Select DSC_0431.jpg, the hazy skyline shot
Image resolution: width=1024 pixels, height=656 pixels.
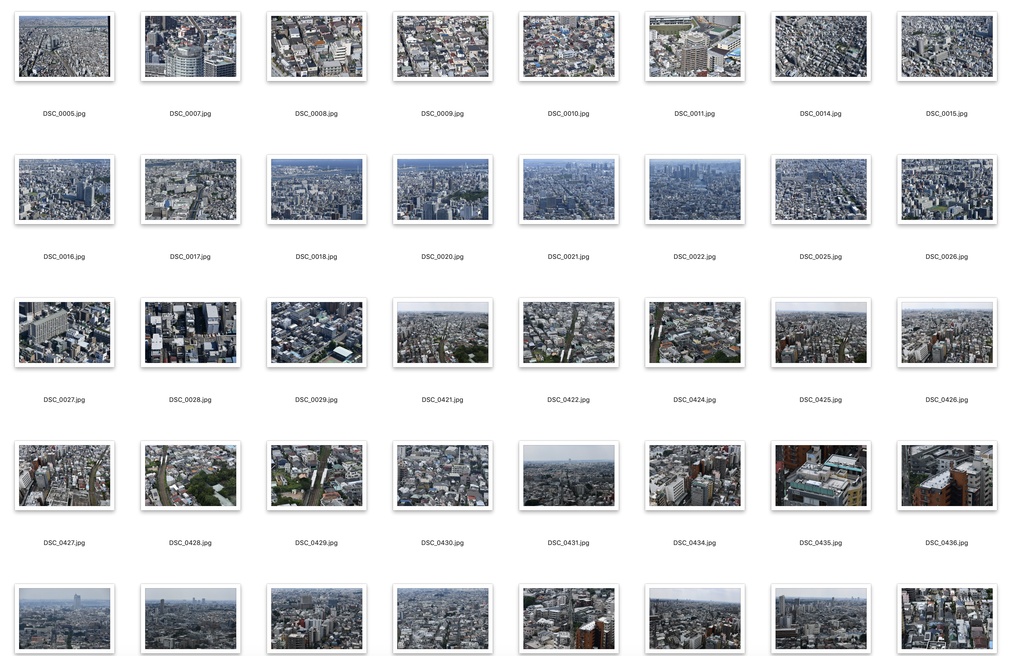click(568, 475)
